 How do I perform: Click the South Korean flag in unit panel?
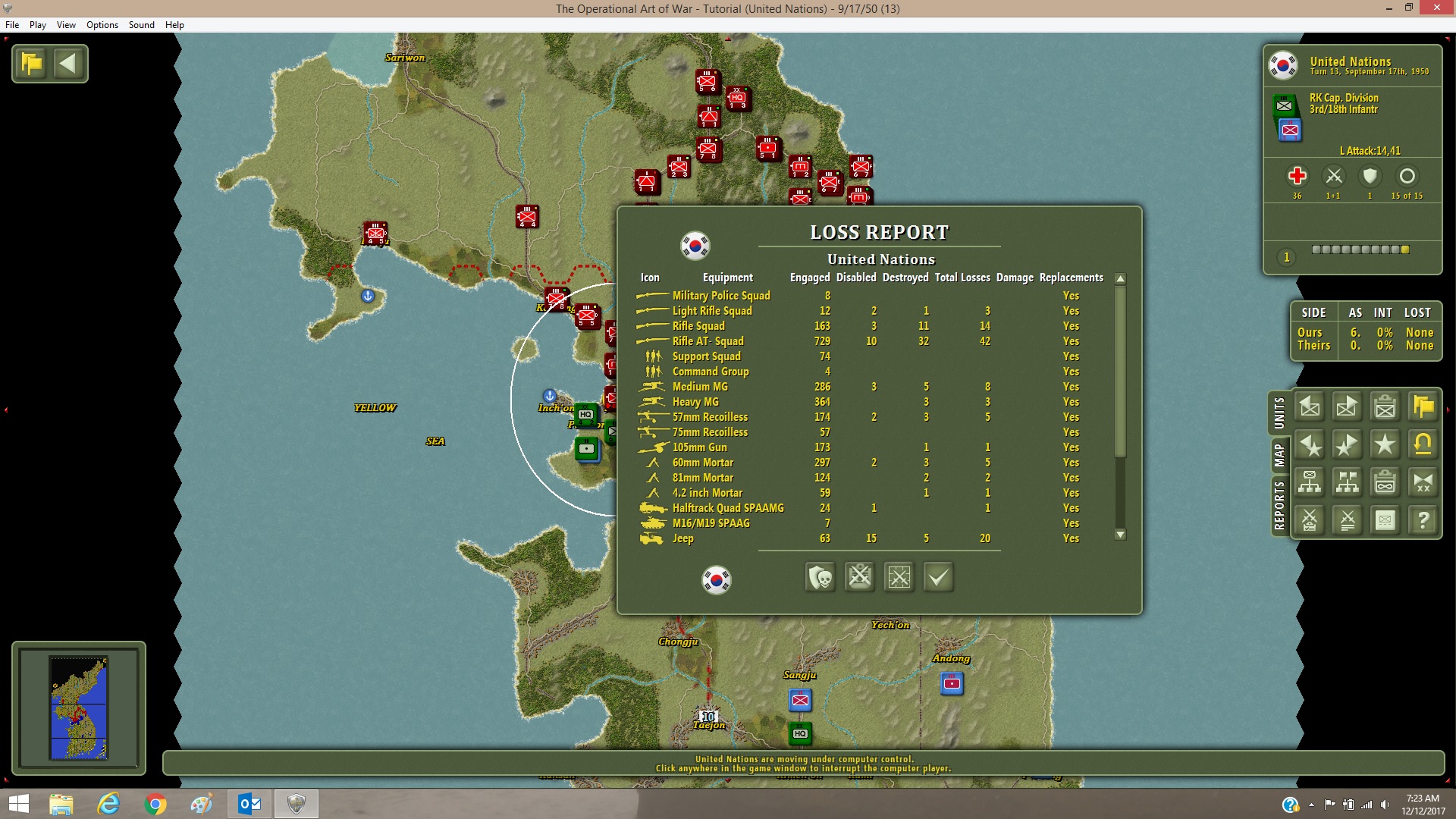pos(1283,65)
